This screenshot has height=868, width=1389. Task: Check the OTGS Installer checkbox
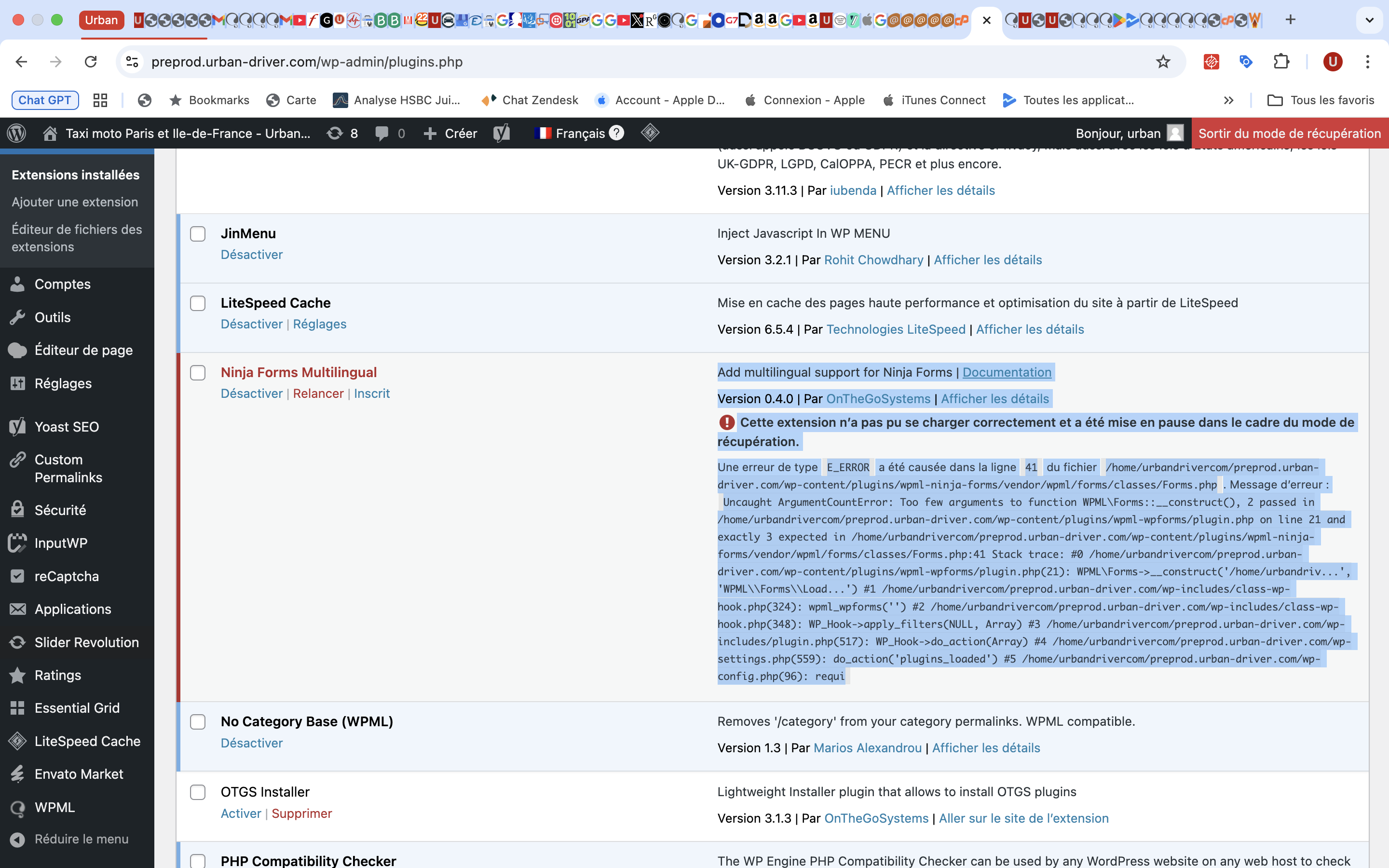[198, 792]
